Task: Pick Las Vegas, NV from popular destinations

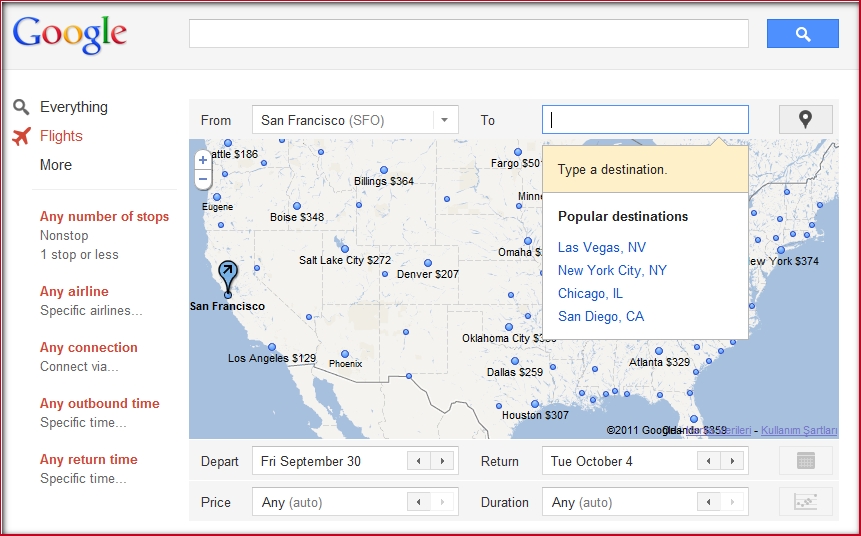Action: [x=602, y=248]
